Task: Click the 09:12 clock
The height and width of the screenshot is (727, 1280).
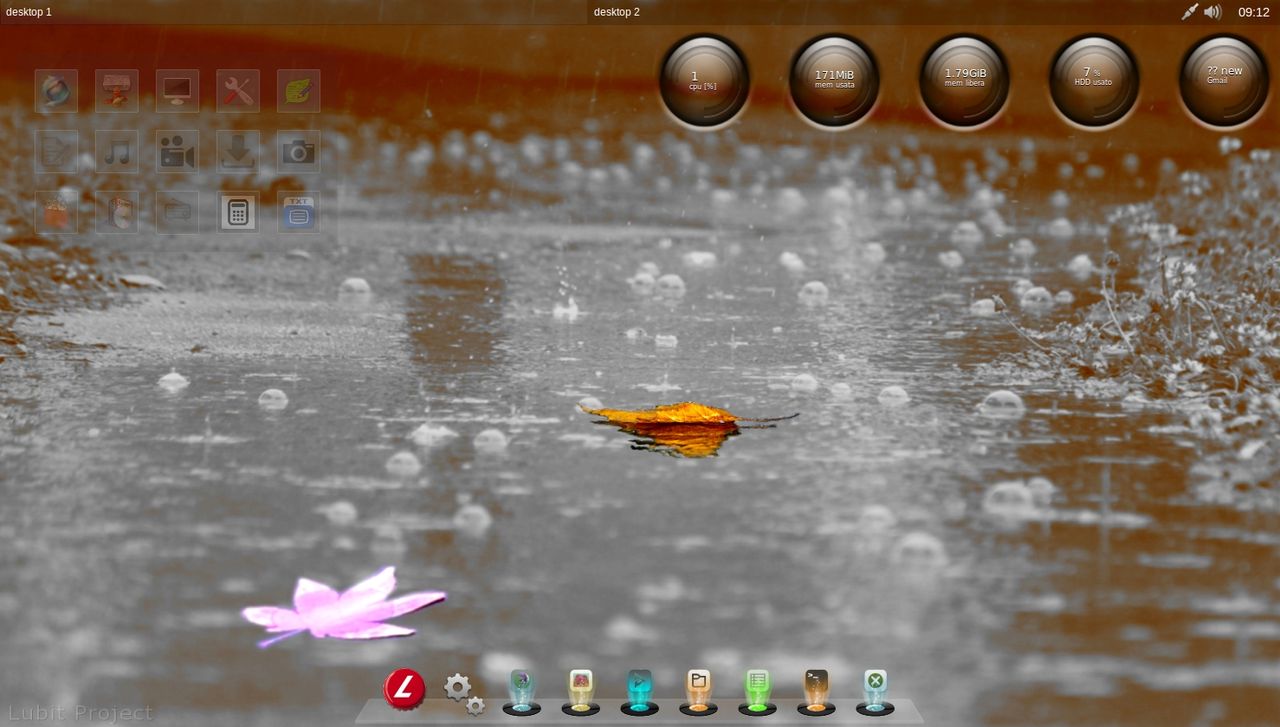Action: pyautogui.click(x=1254, y=12)
